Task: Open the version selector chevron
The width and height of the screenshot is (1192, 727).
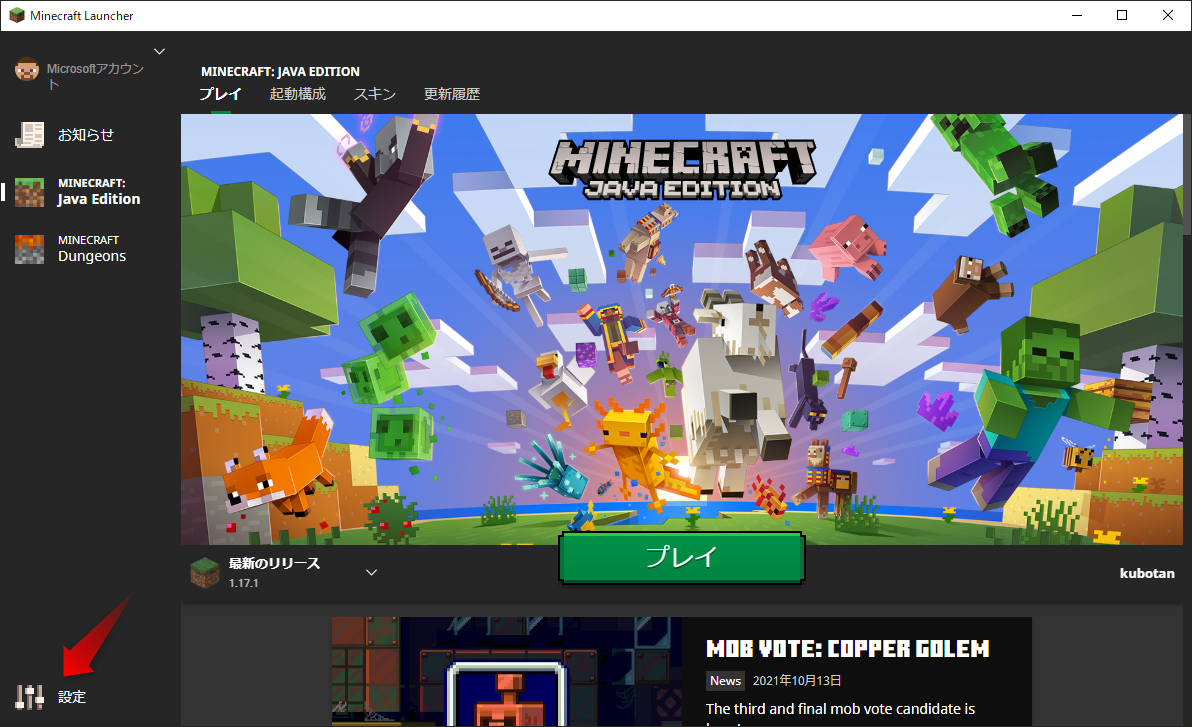Action: (x=371, y=572)
